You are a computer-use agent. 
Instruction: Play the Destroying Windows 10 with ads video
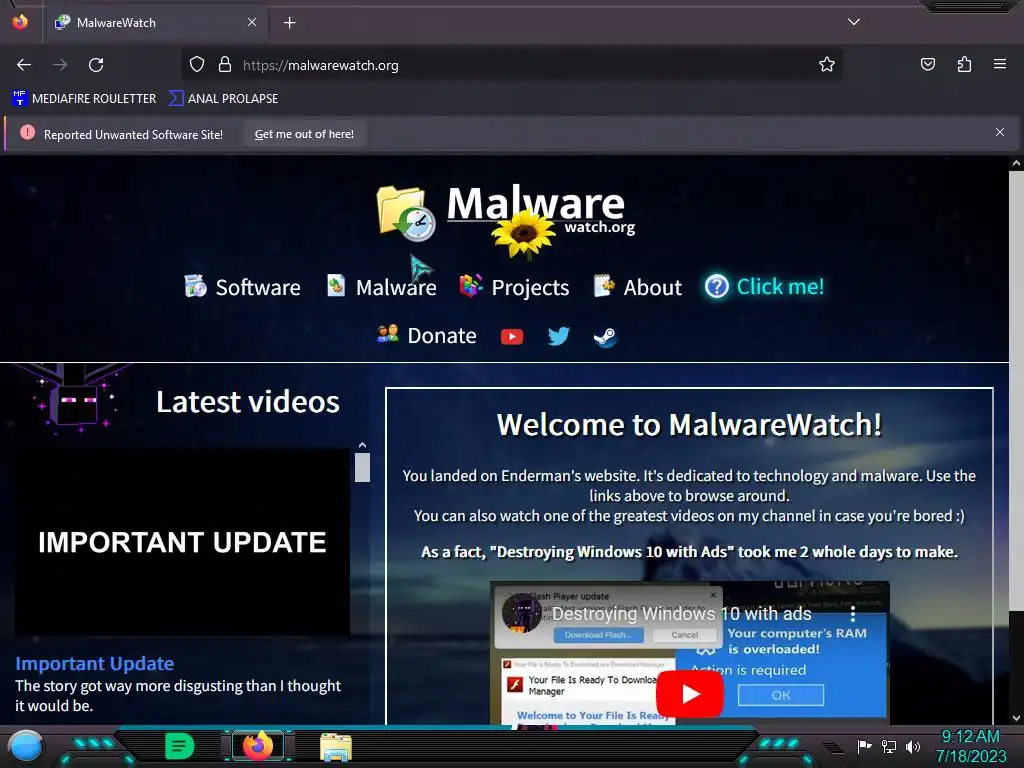coord(689,694)
